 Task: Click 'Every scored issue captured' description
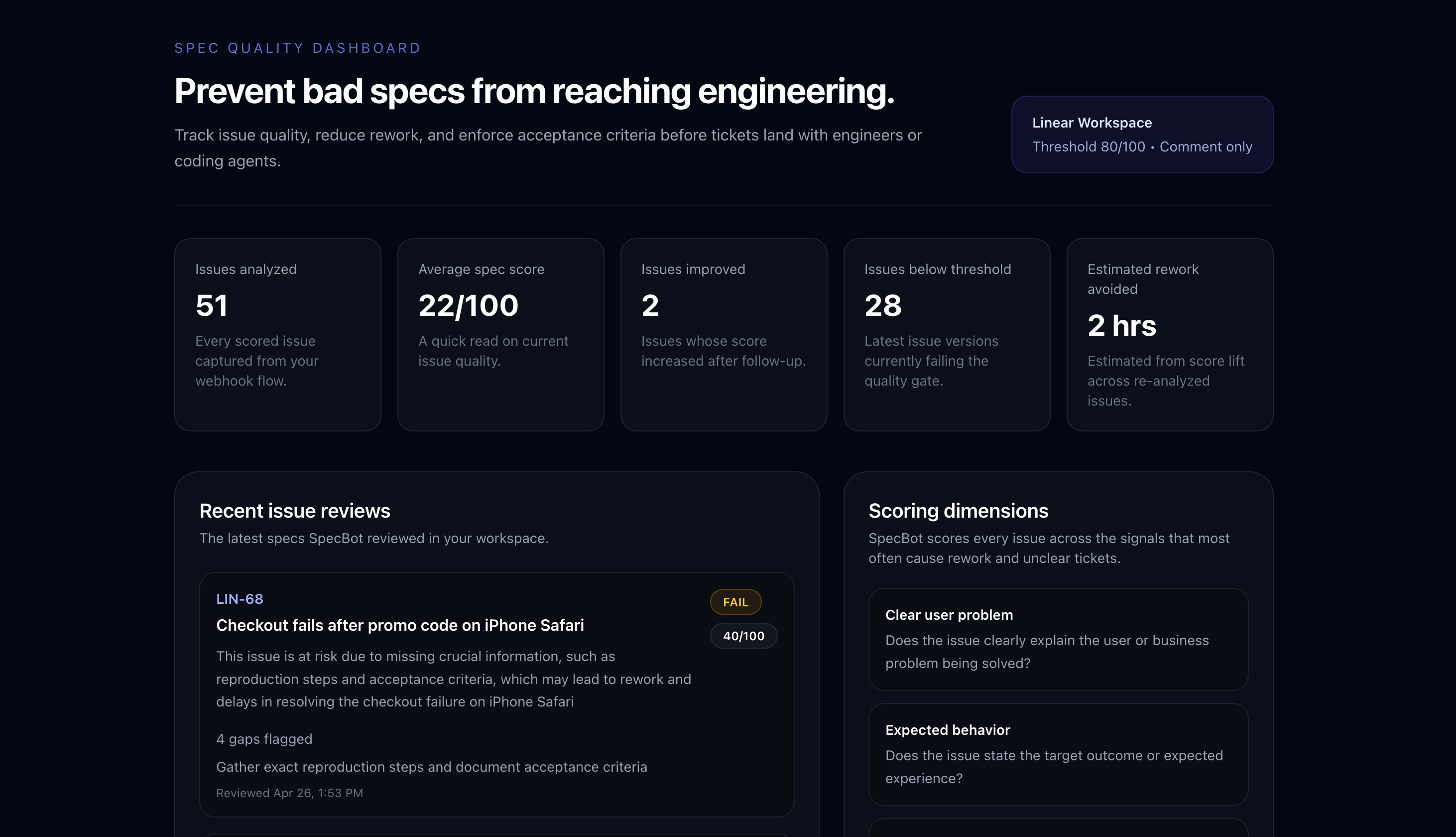[257, 361]
